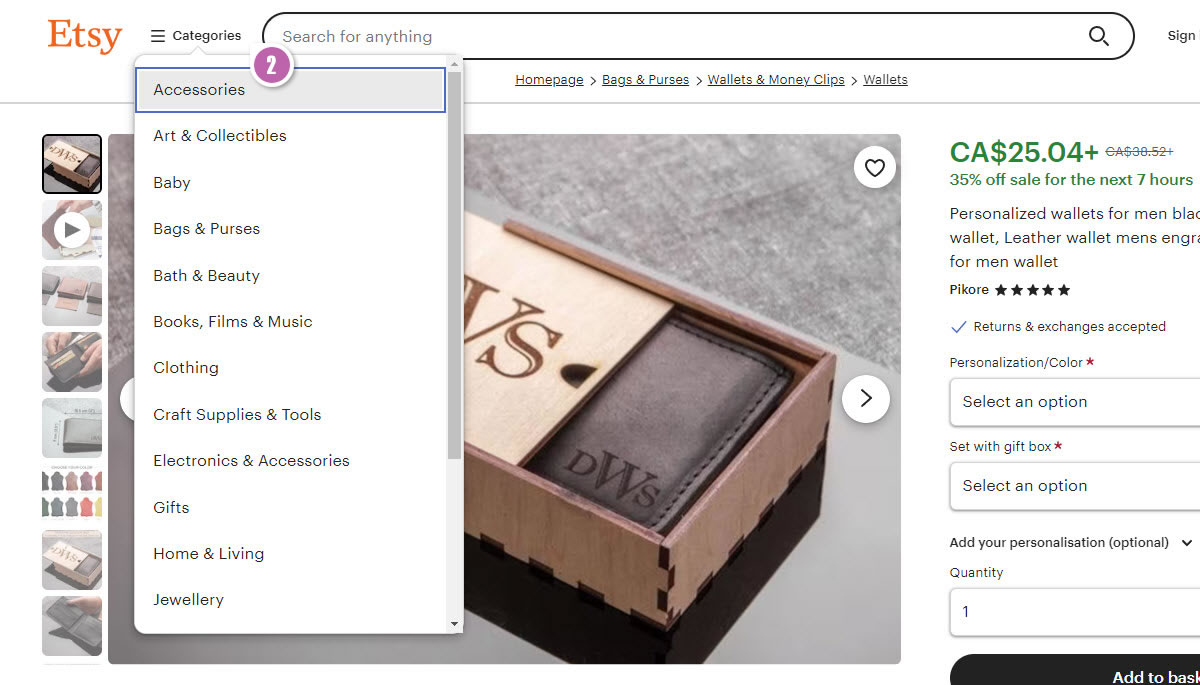
Task: Play the product video thumbnail
Action: click(71, 231)
